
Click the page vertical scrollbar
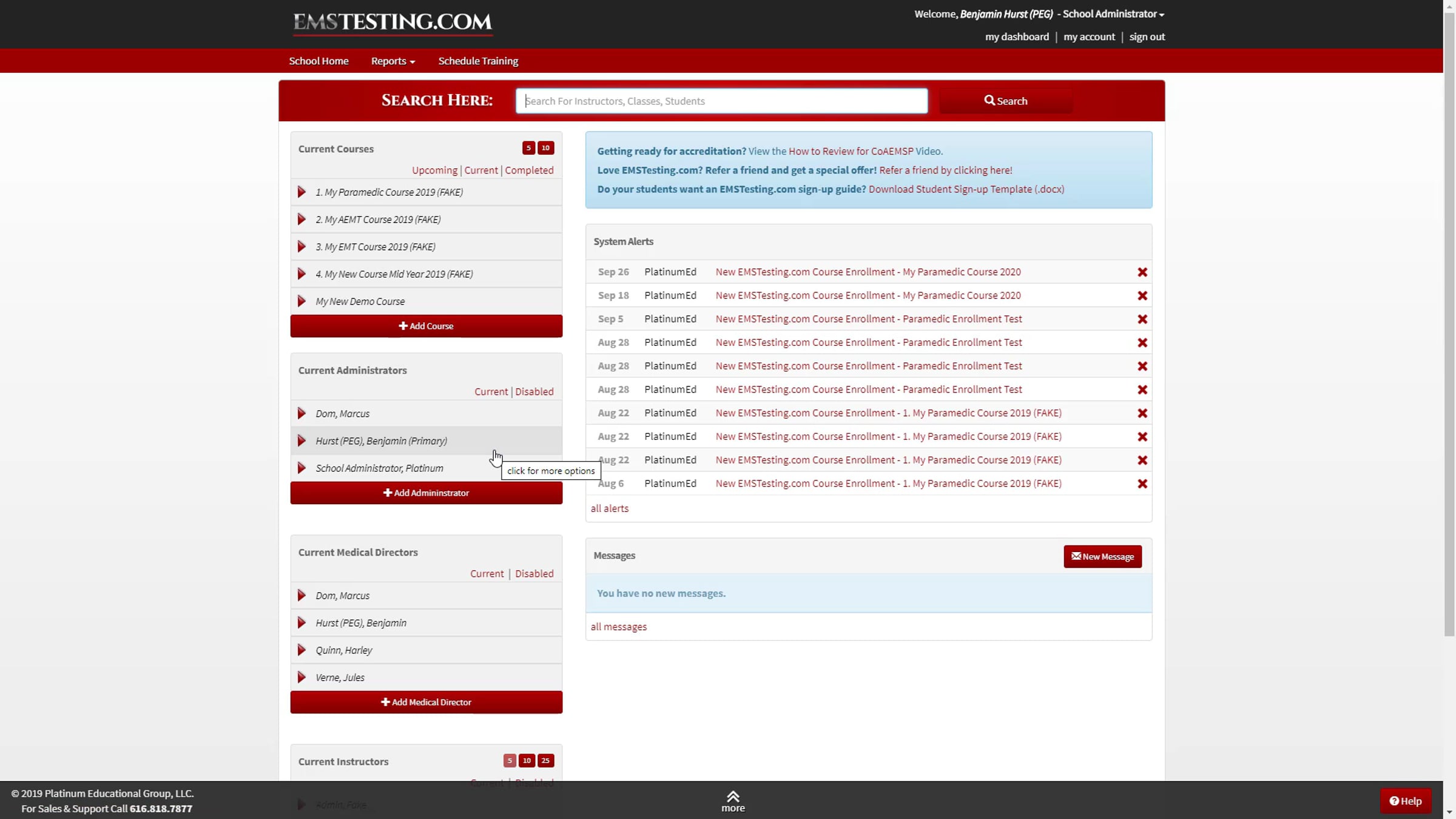(x=1449, y=325)
